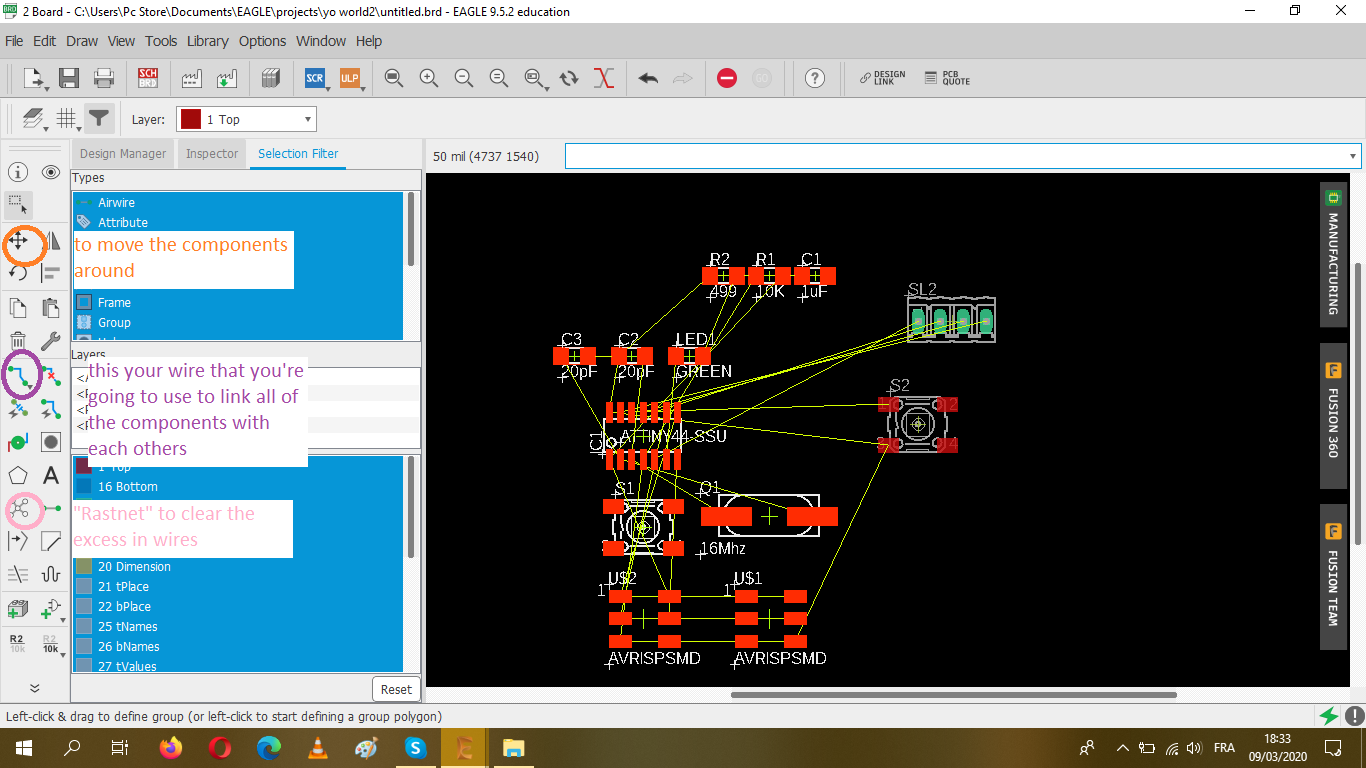
Task: Open the CAM processor factory icon
Action: coord(192,78)
